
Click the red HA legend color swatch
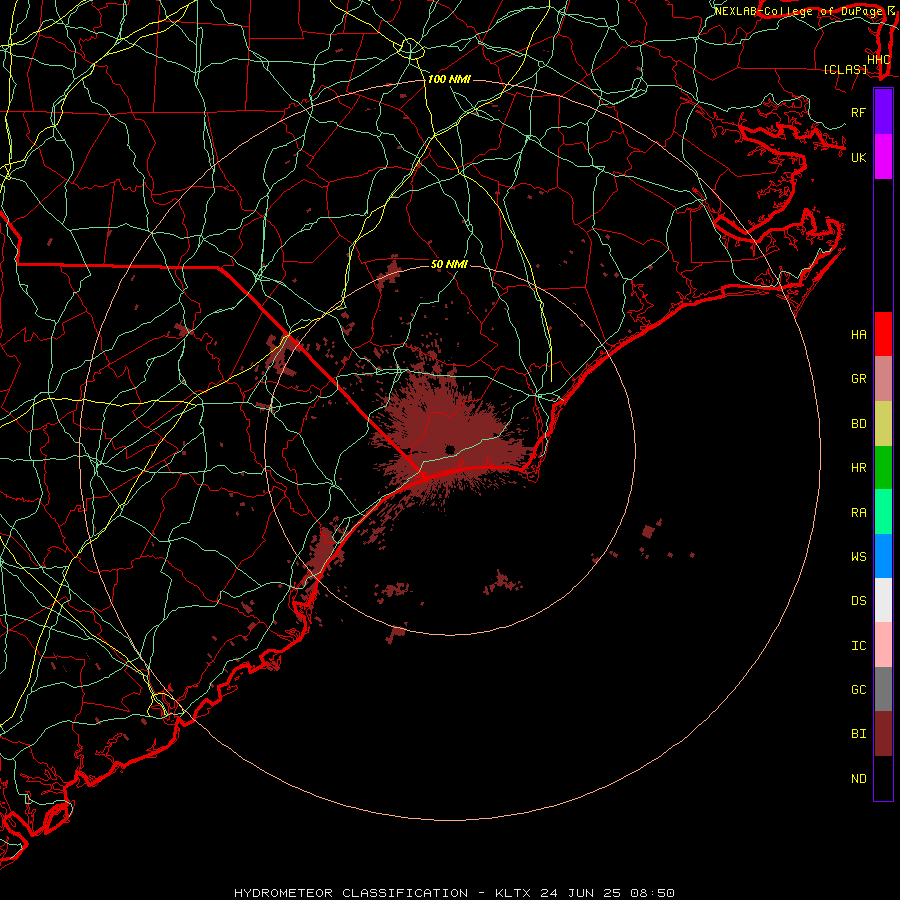coord(883,334)
